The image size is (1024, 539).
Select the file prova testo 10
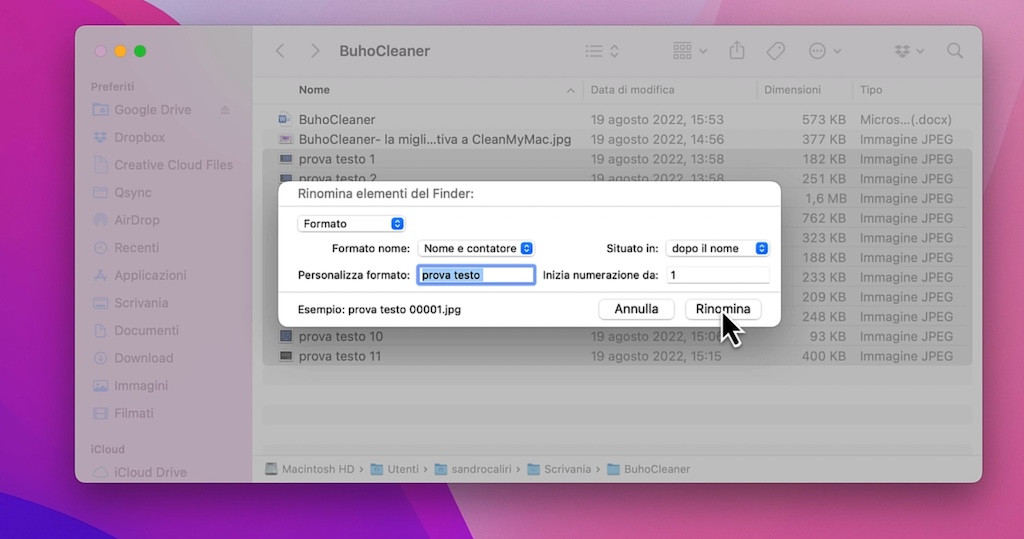click(341, 336)
